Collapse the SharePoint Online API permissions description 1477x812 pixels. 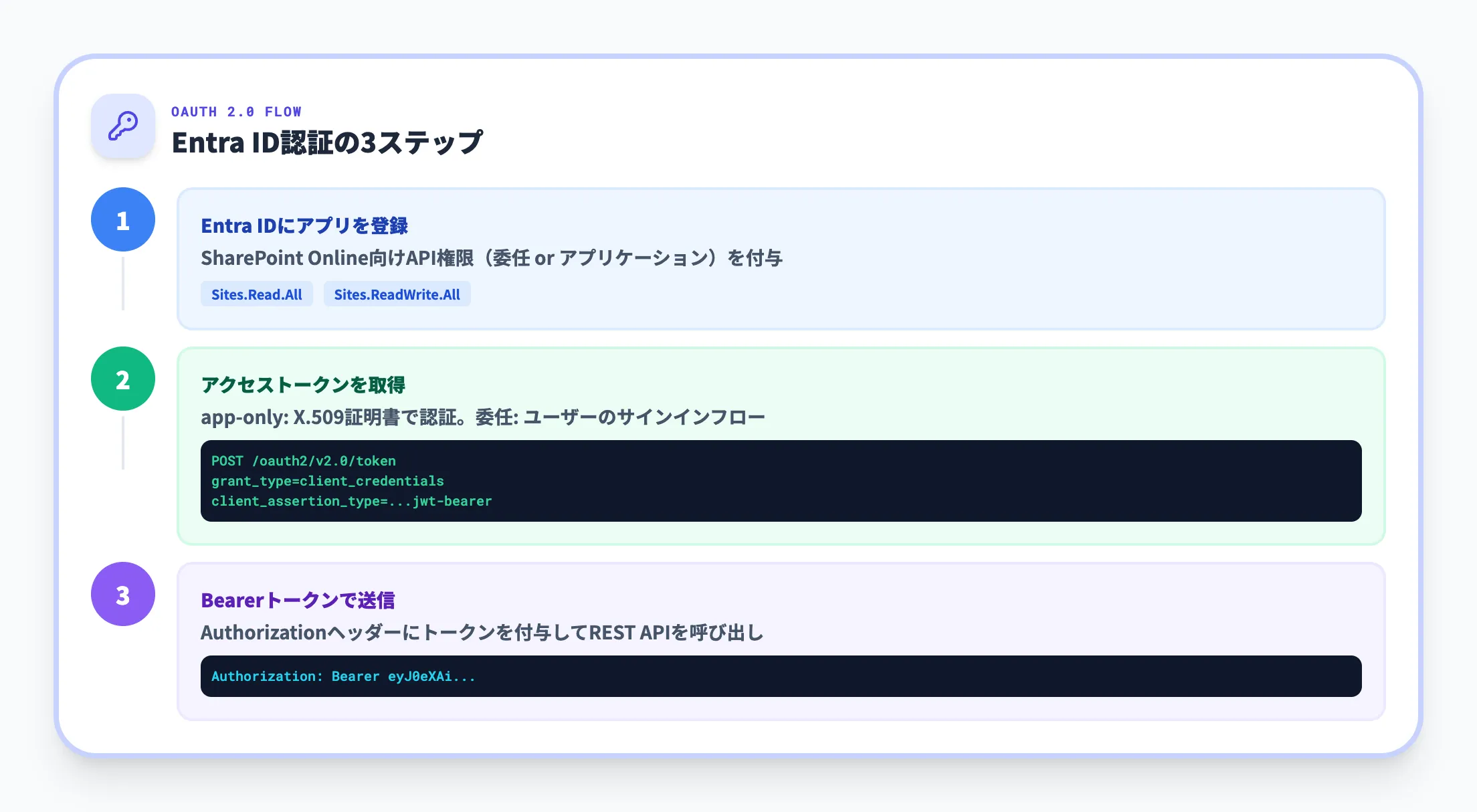coord(493,258)
